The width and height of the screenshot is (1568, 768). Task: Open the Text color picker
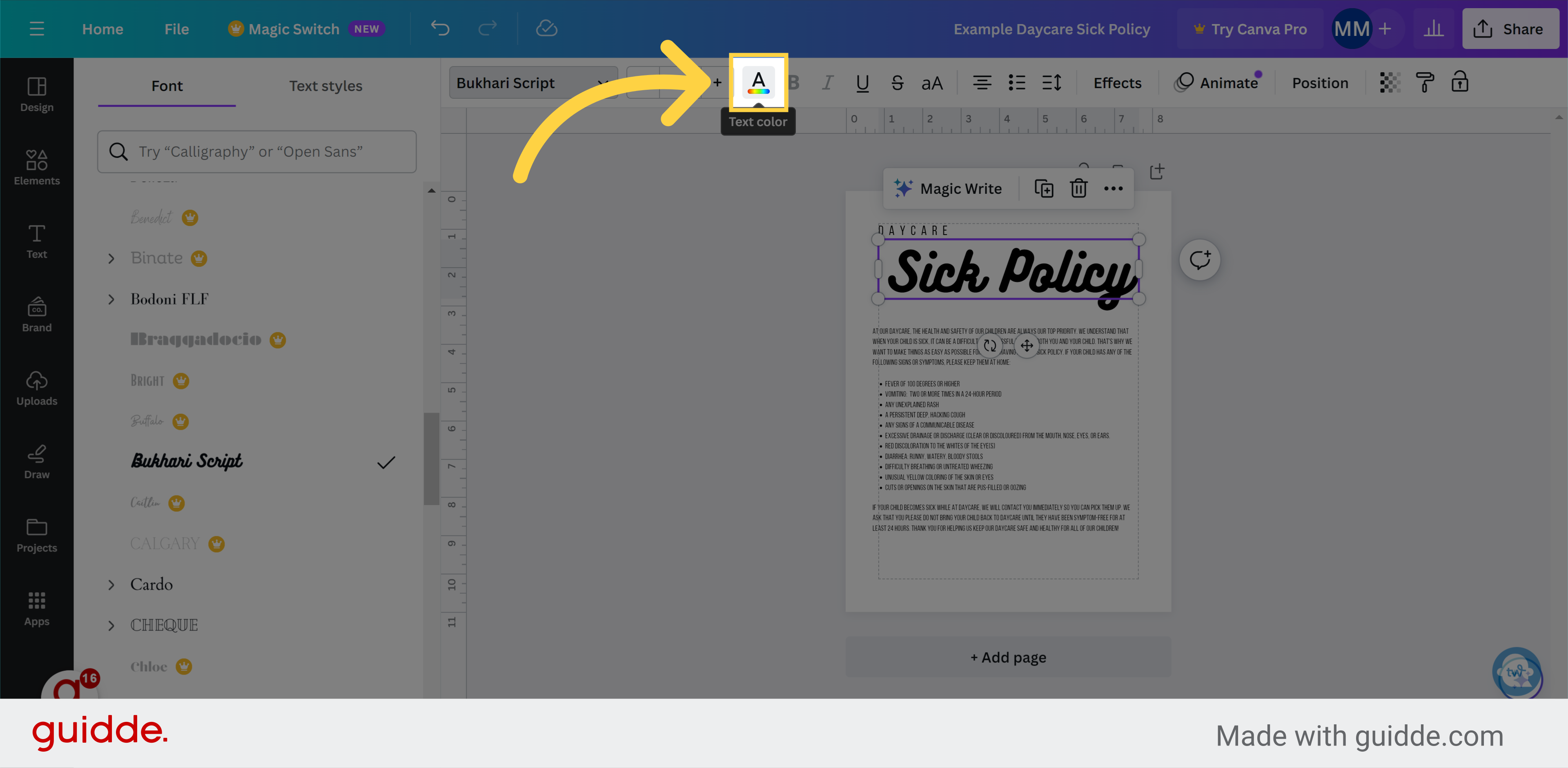coord(758,82)
